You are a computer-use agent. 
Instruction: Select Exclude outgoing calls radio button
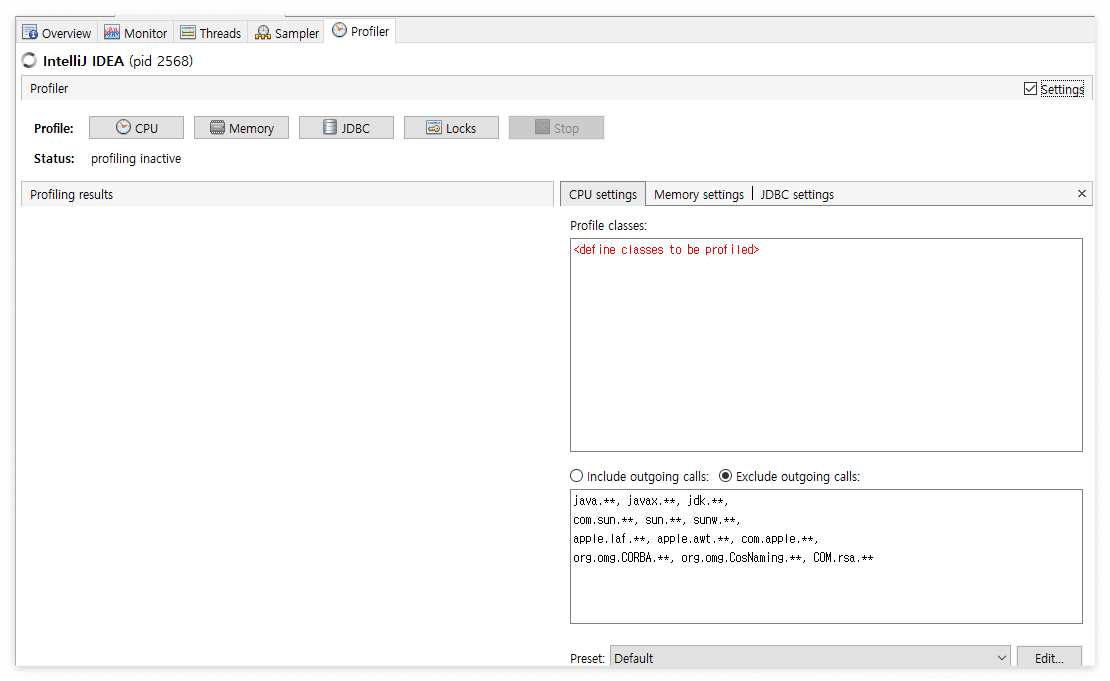pos(726,476)
